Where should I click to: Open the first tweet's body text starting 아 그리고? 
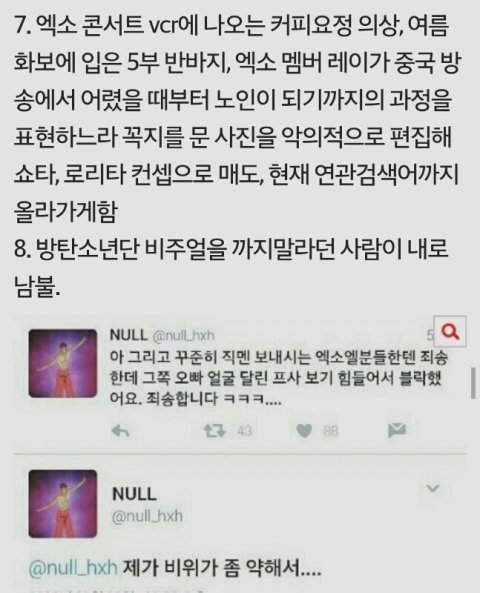279,378
